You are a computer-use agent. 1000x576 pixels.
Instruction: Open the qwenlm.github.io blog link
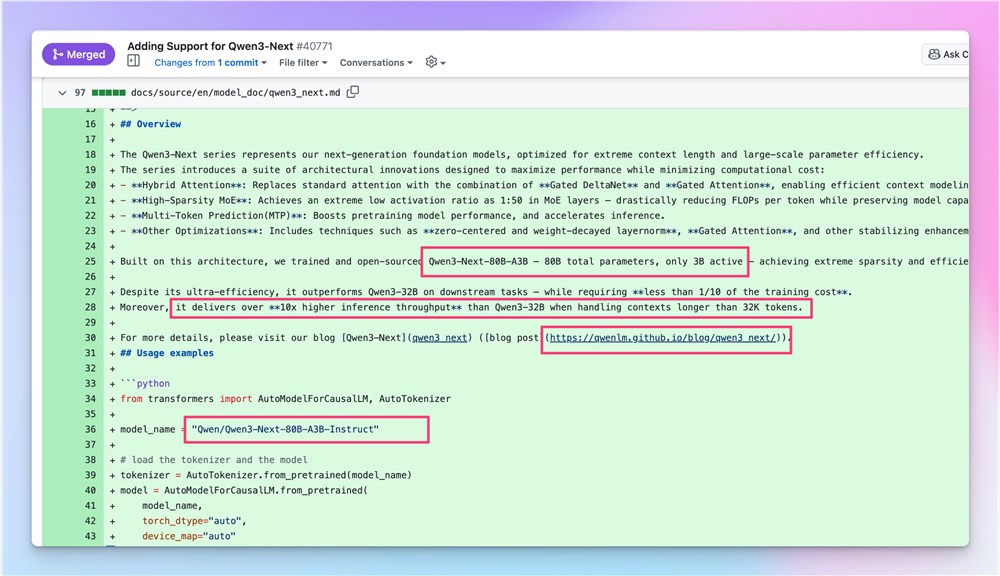tap(663, 337)
